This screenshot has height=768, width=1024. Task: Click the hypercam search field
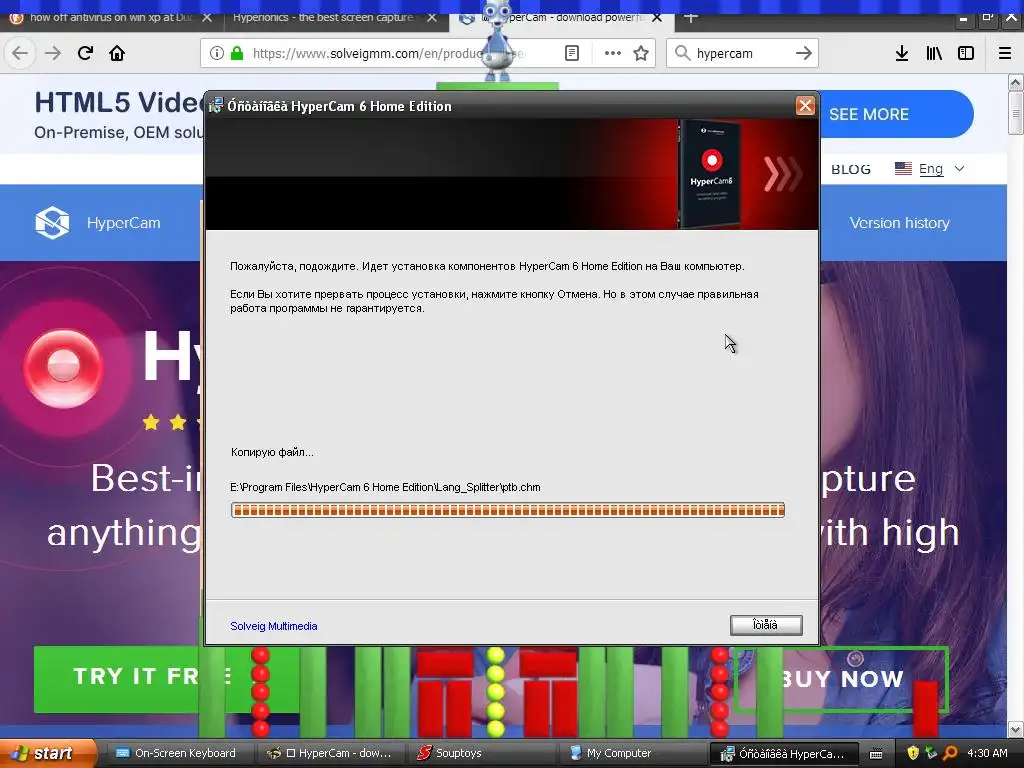[x=743, y=53]
